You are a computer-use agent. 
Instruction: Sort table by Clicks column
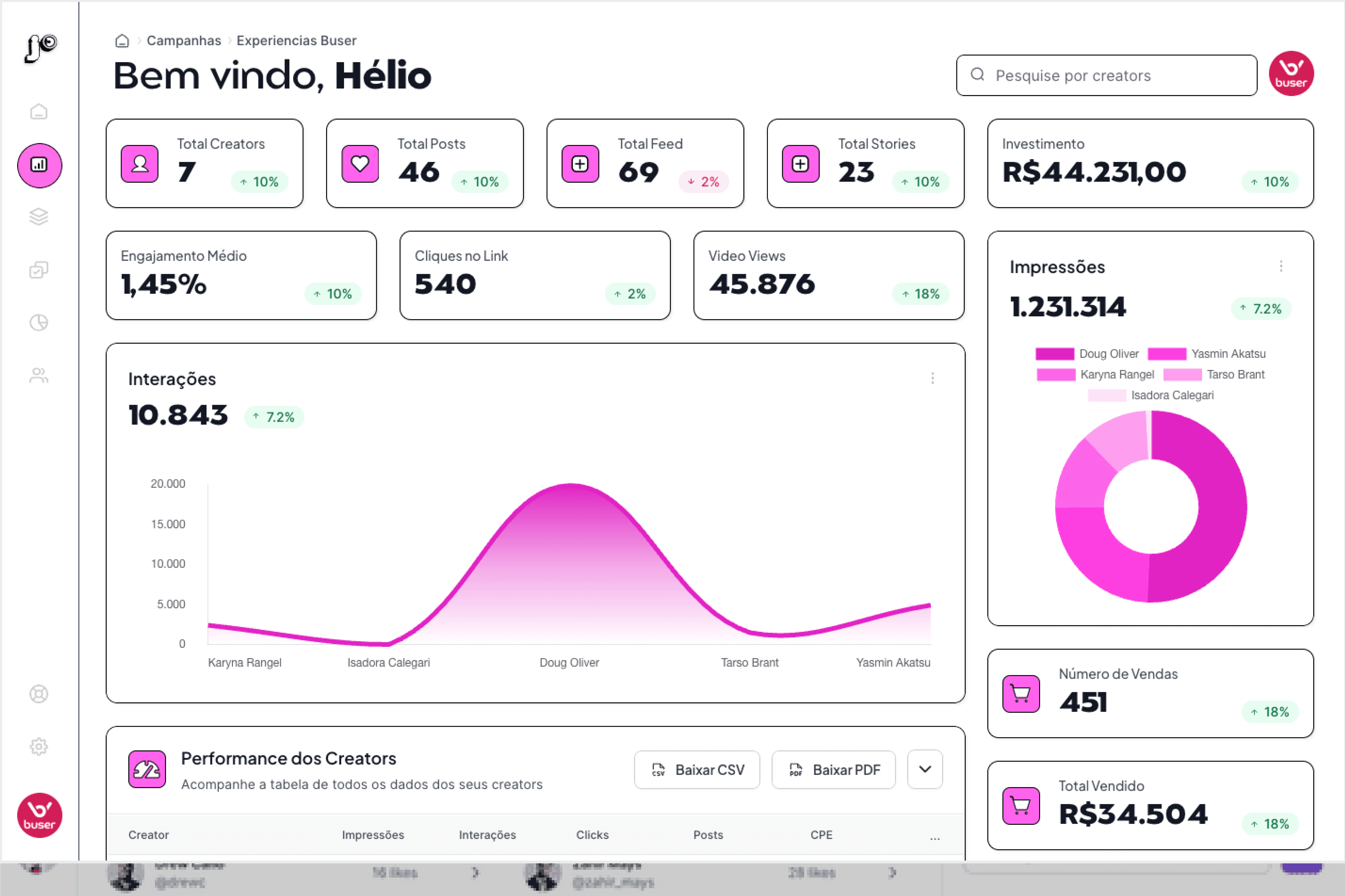[592, 835]
